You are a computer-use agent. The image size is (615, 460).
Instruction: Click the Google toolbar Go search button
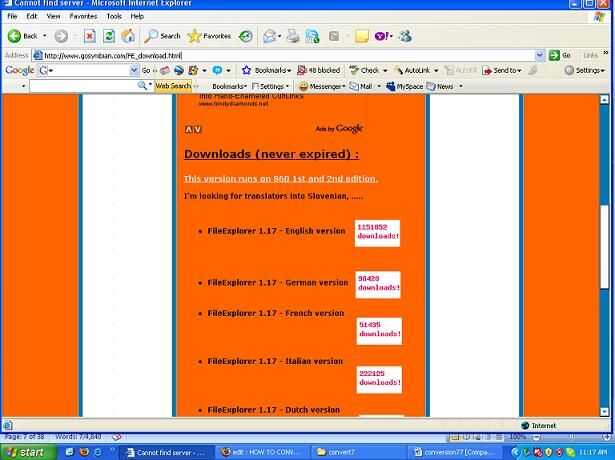(146, 71)
